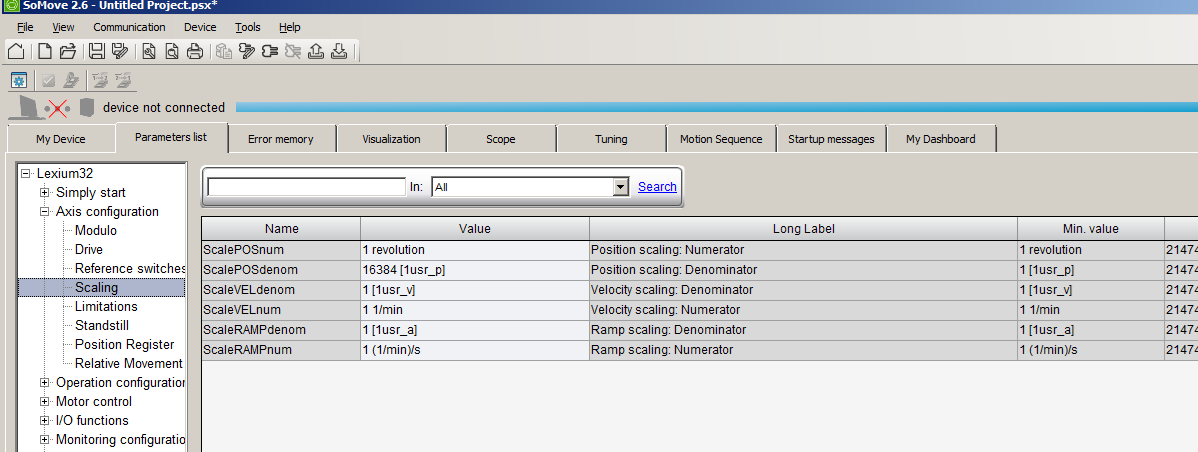Viewport: 1198px width, 452px height.
Task: Switch to the My Dashboard tab
Action: [941, 139]
